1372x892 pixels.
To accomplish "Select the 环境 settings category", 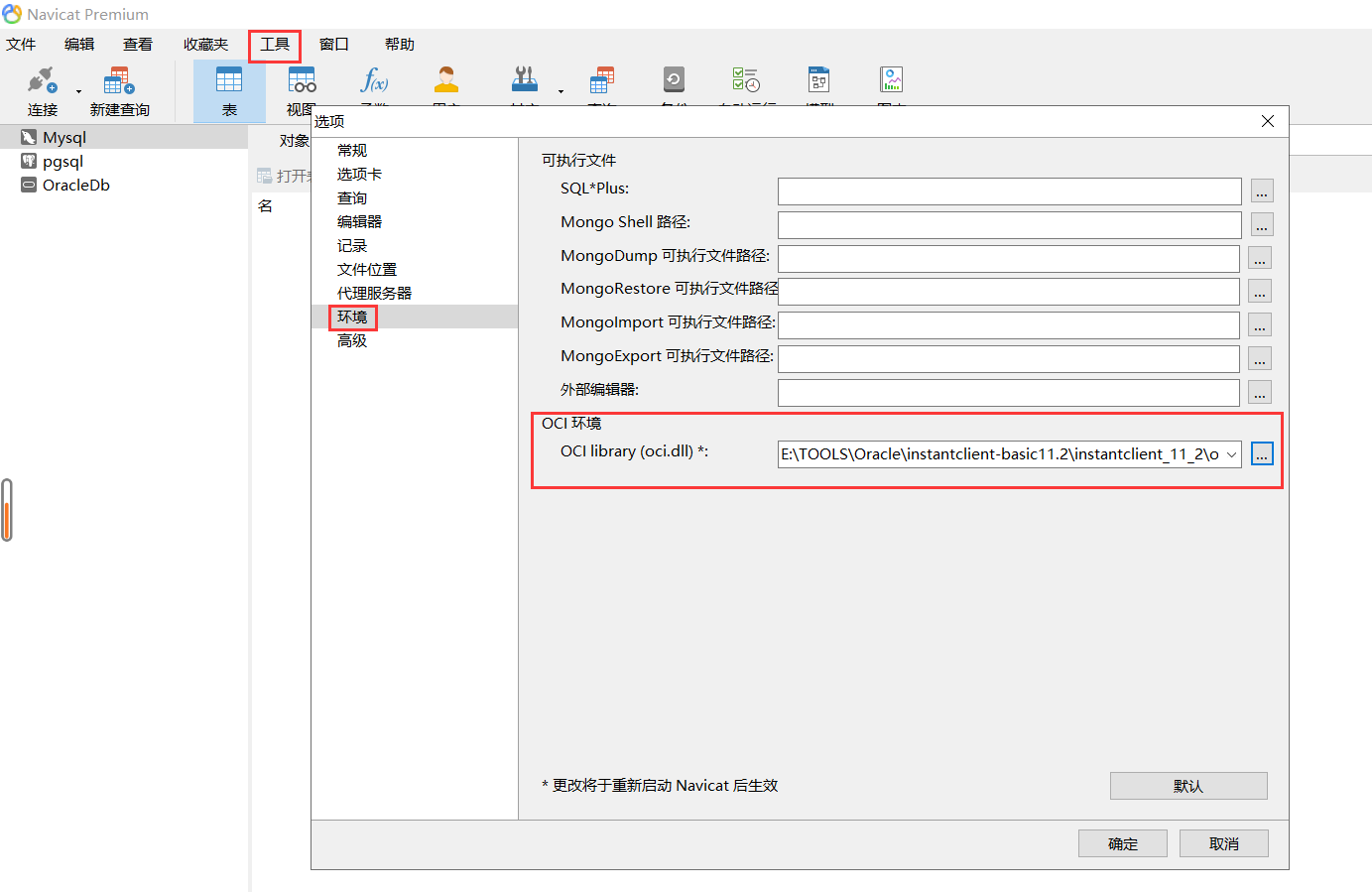I will pyautogui.click(x=353, y=317).
